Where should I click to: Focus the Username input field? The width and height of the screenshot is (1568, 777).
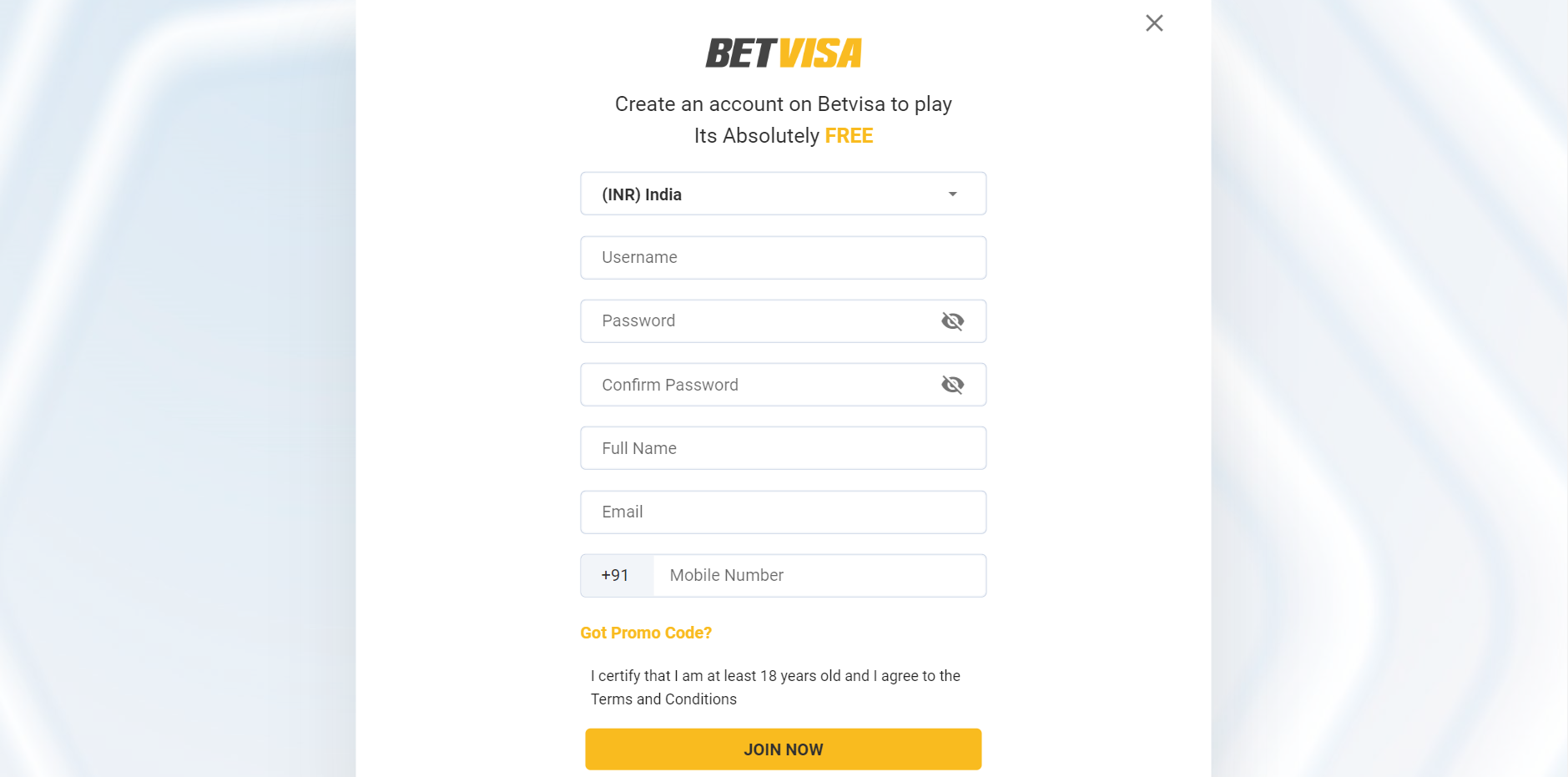783,258
